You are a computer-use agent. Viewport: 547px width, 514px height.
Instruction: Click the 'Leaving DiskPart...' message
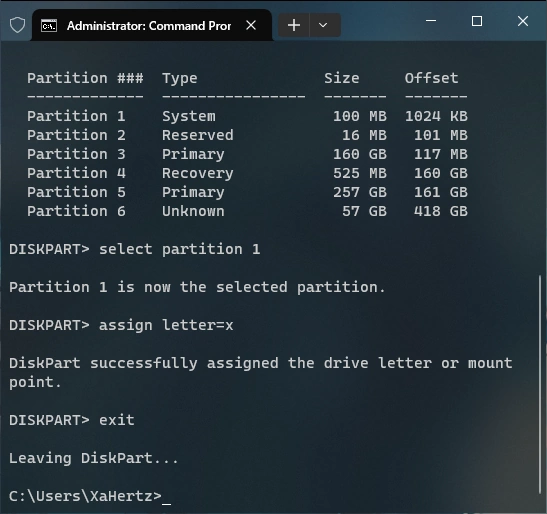(x=94, y=458)
